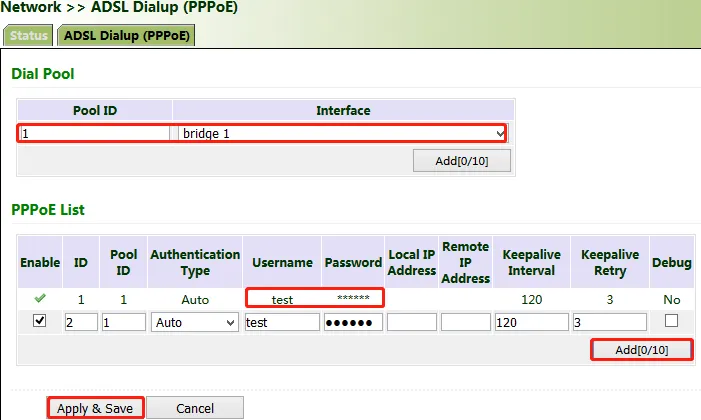The image size is (701, 420).
Task: Click the Keepalive Interval field showing 120
Action: tap(532, 322)
